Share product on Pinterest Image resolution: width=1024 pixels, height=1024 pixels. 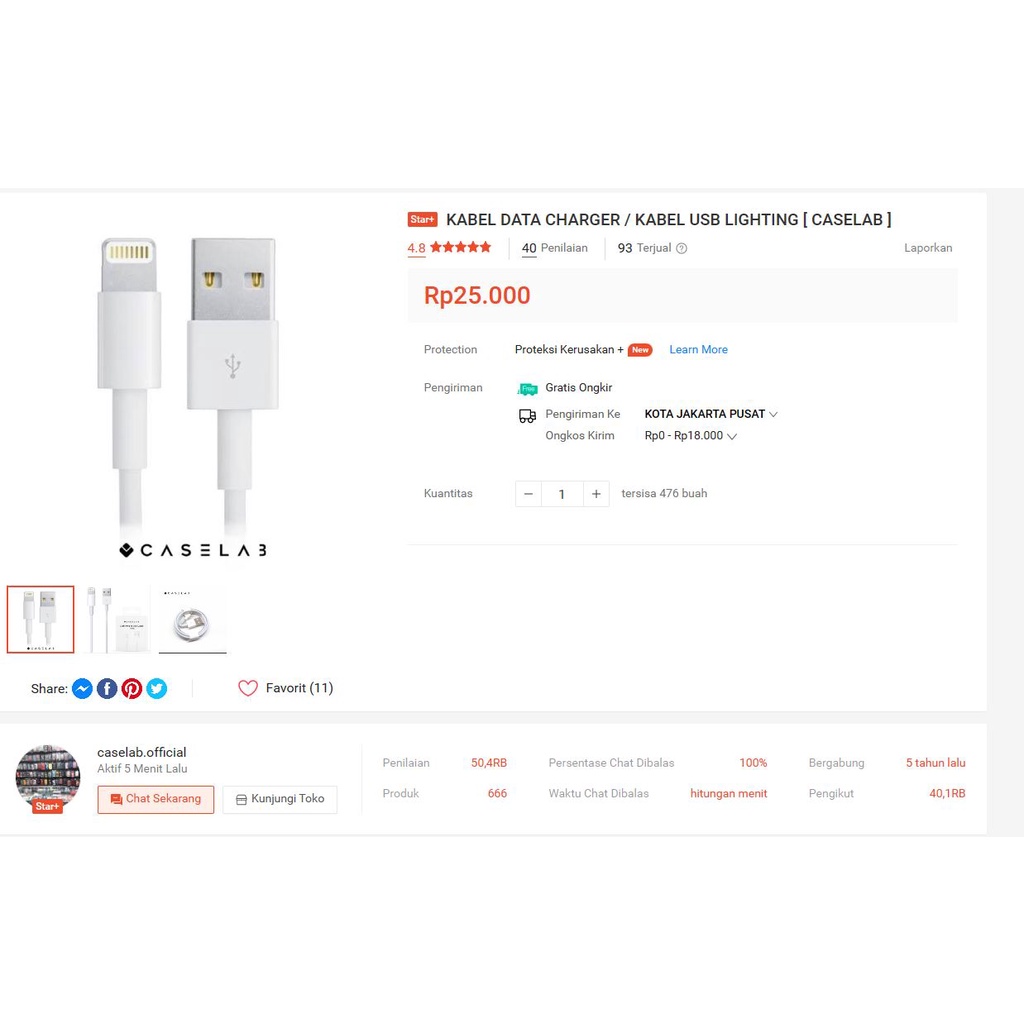[132, 688]
